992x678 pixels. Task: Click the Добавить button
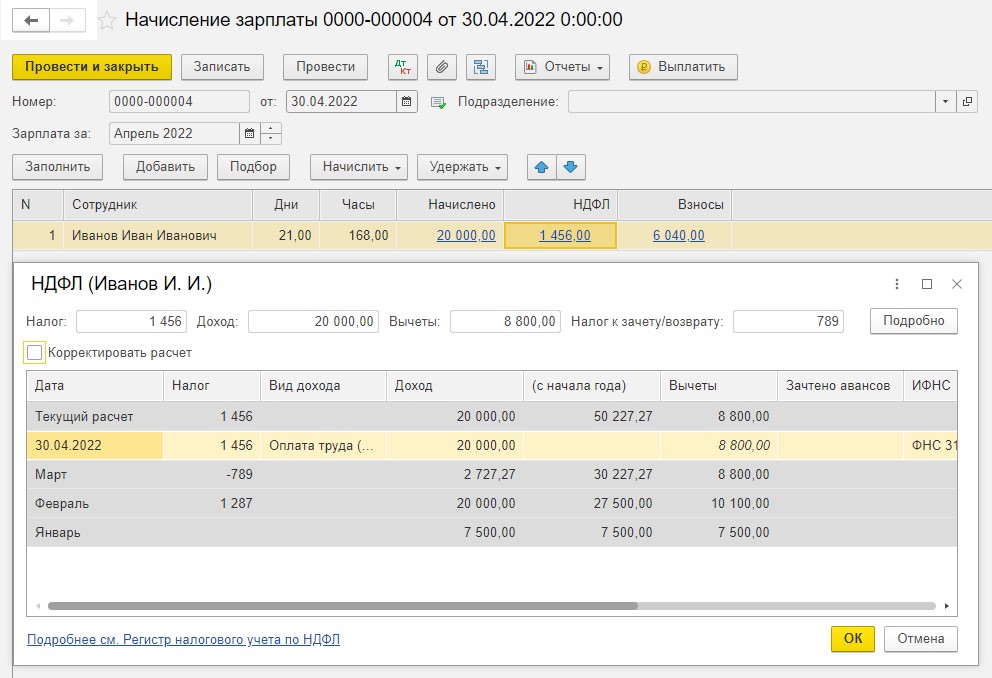tap(165, 167)
